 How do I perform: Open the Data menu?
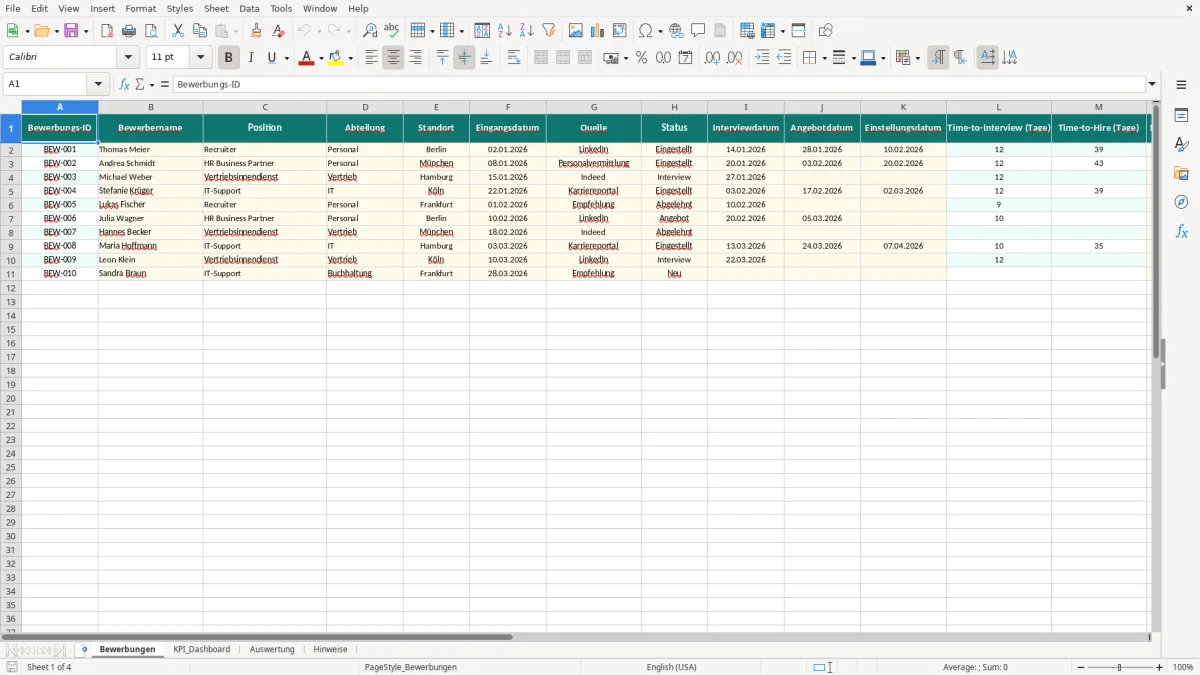[249, 8]
